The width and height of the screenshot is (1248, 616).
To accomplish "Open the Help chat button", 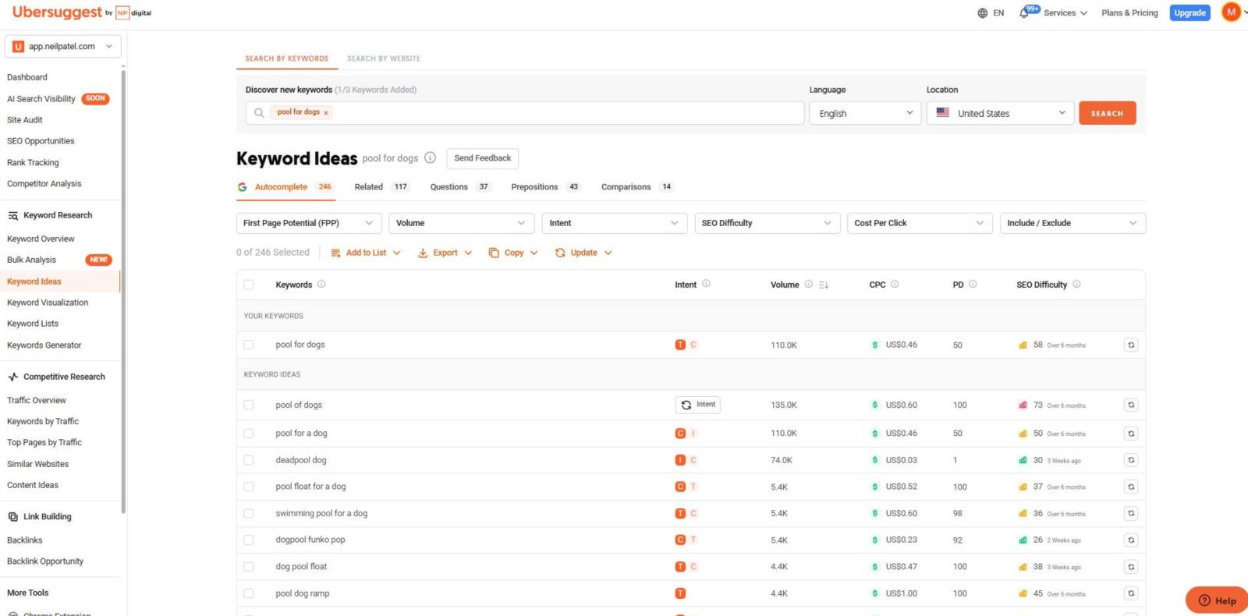I will point(1217,600).
